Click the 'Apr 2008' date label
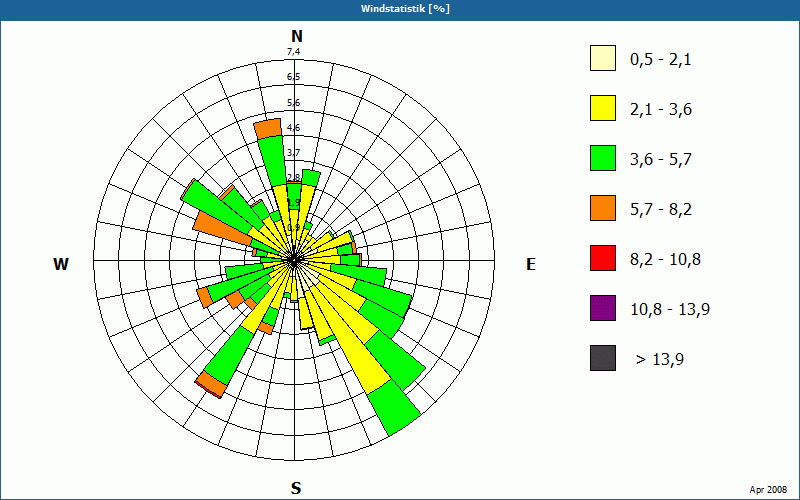800x500 pixels. click(x=768, y=490)
